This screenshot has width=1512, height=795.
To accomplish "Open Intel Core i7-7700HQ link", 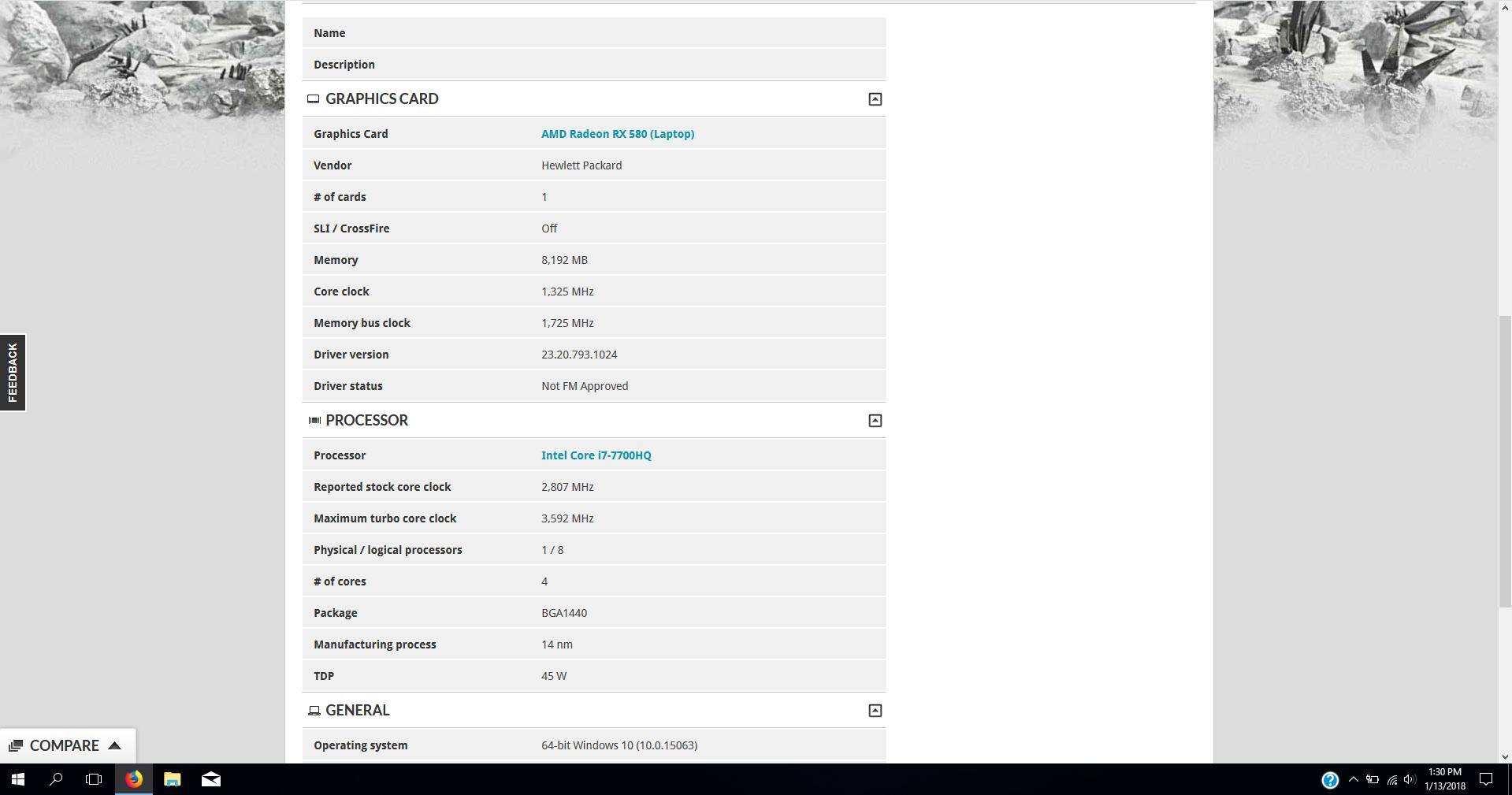I will click(596, 455).
